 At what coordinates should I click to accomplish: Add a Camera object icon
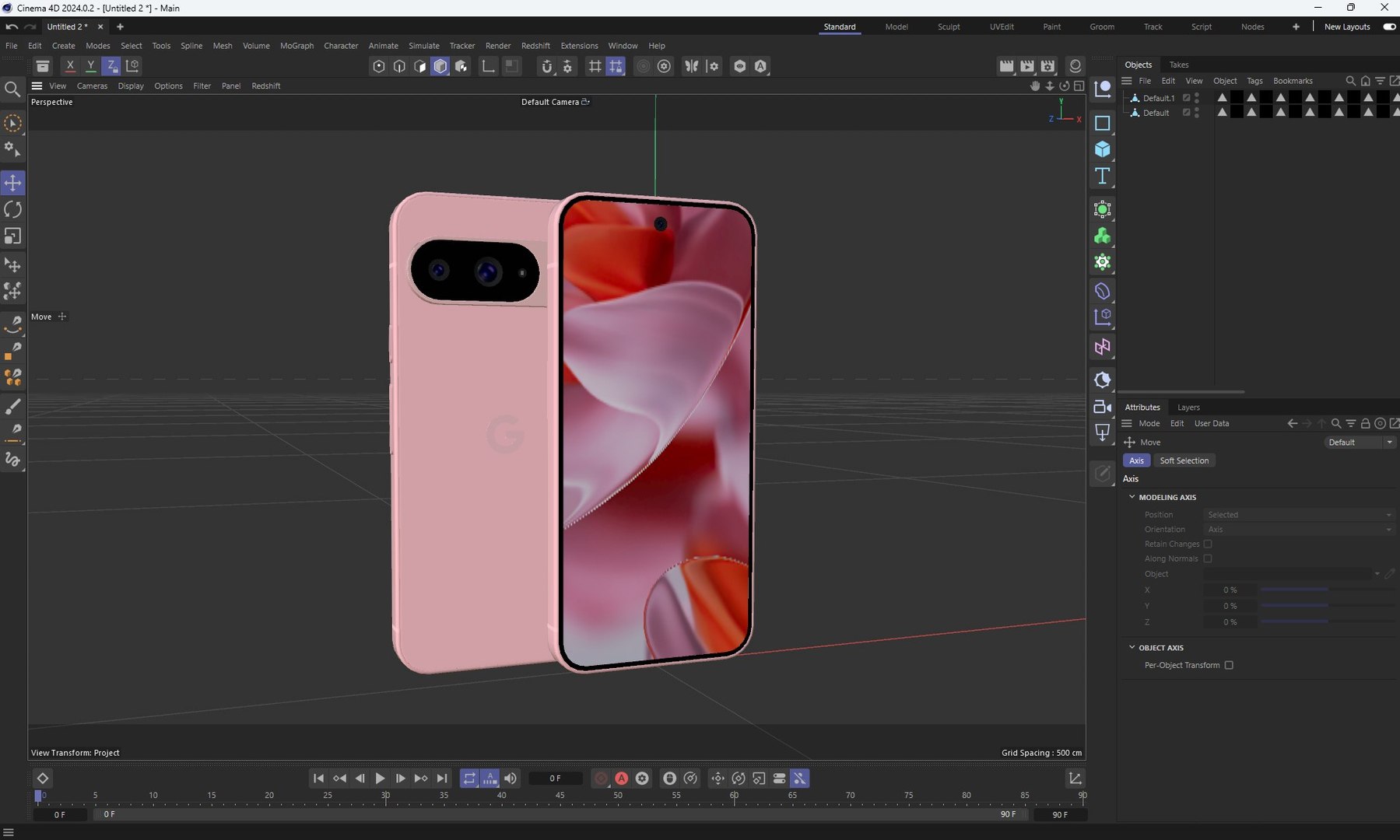coord(1102,406)
